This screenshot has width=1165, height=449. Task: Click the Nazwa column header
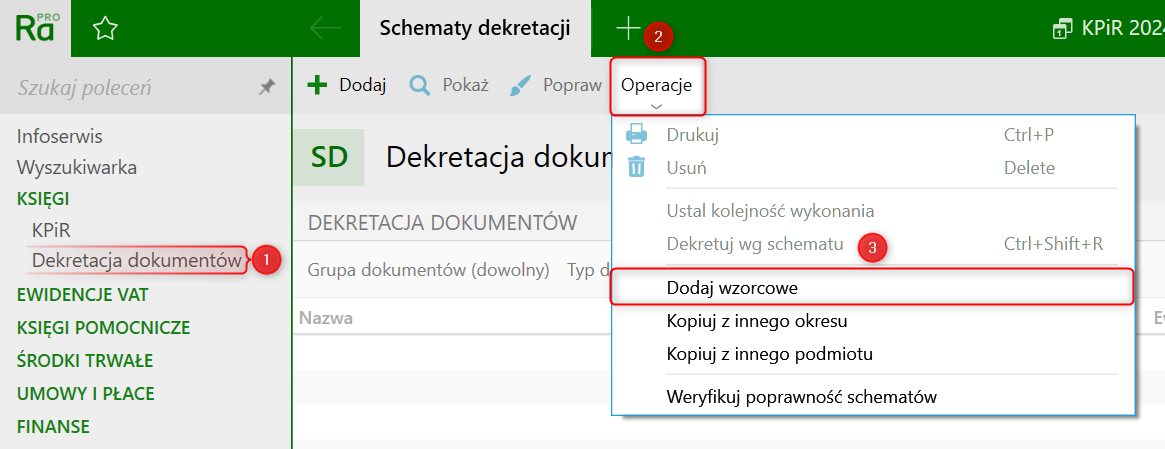pyautogui.click(x=325, y=318)
